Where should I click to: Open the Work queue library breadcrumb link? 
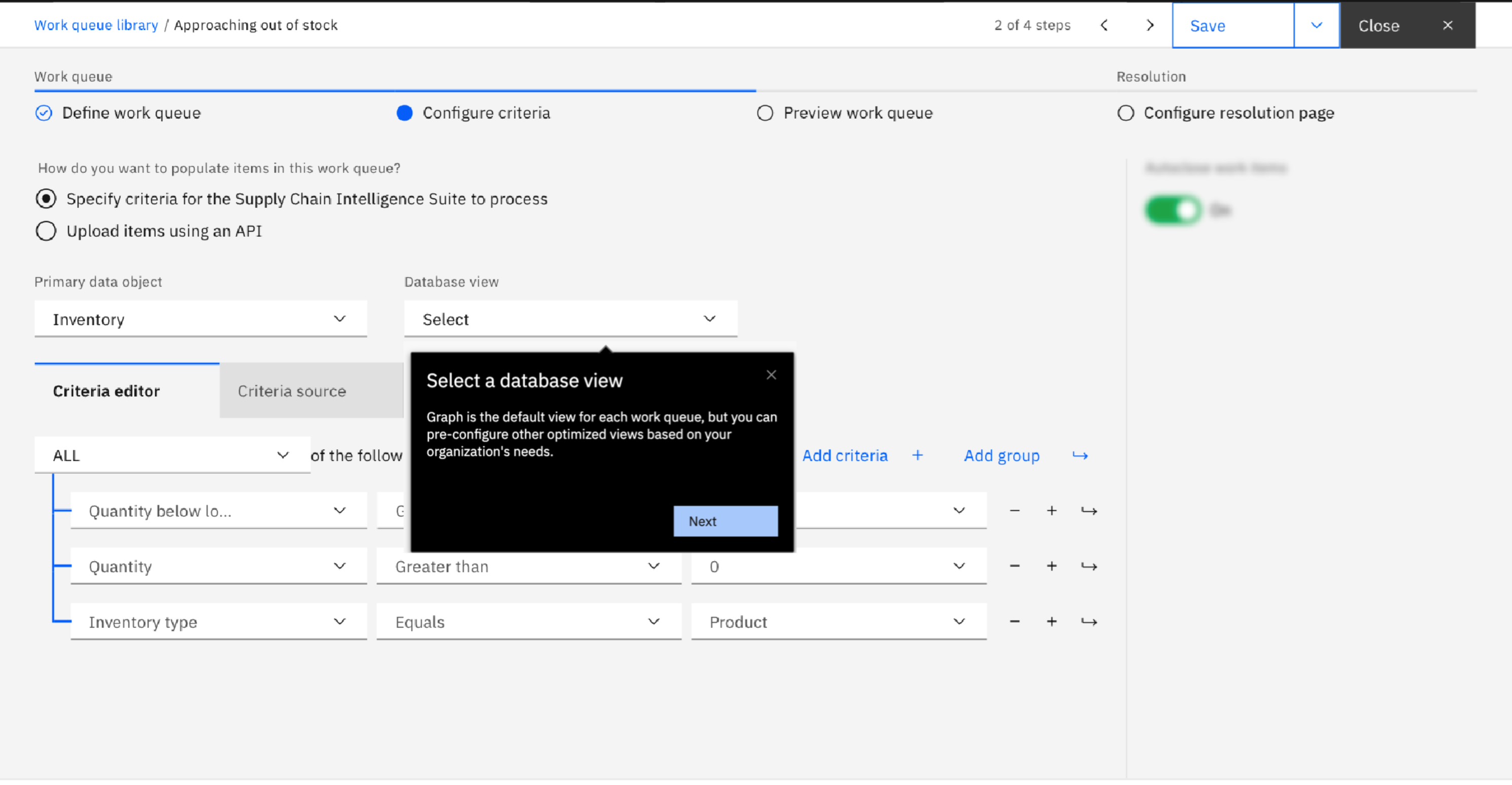point(96,25)
